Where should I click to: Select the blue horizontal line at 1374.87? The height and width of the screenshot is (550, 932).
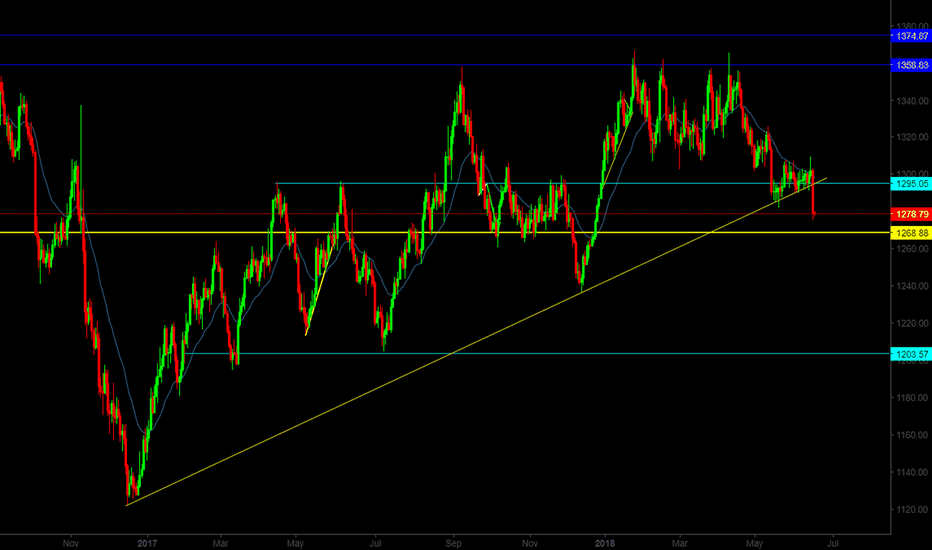tap(445, 36)
